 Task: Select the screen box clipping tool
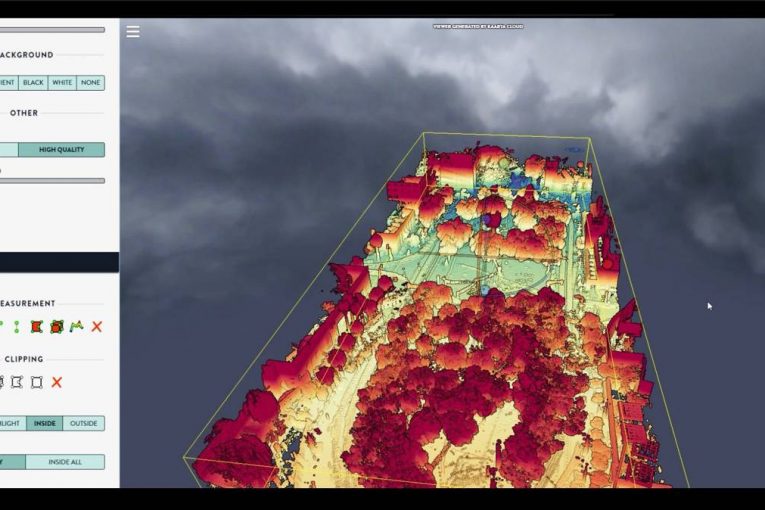37,382
